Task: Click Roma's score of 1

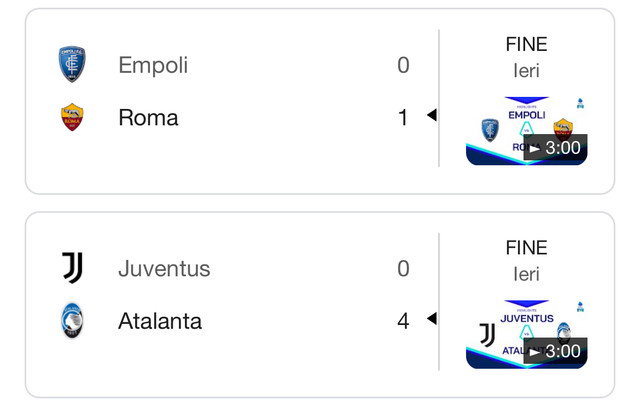Action: [403, 118]
